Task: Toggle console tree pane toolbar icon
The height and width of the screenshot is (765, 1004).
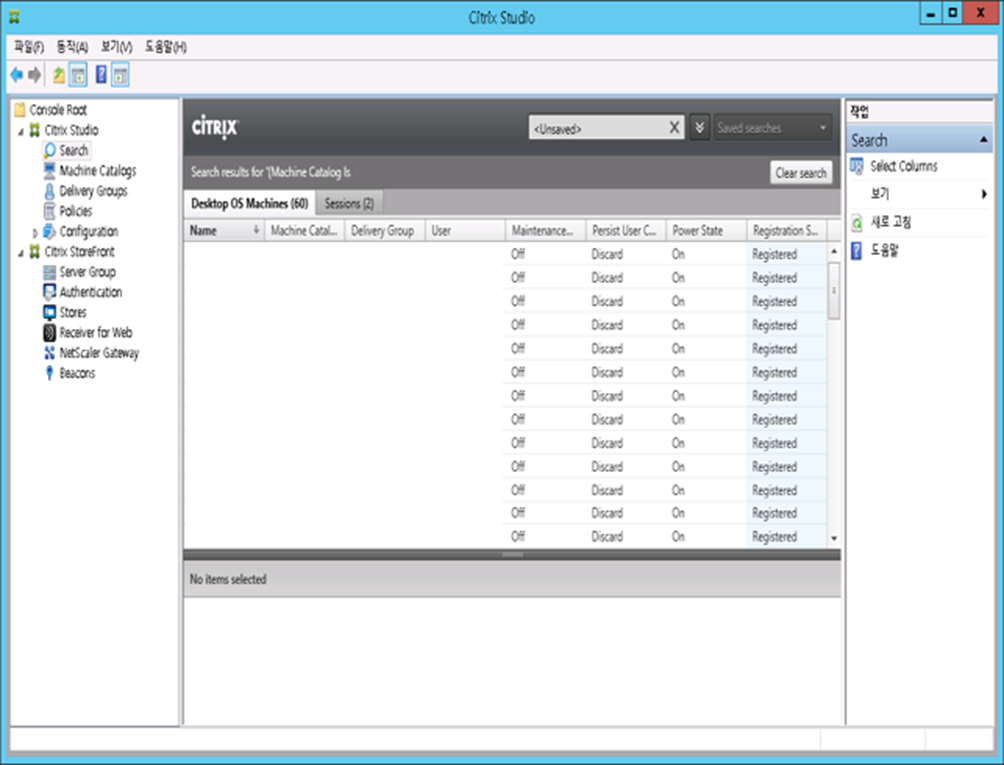Action: tap(78, 75)
